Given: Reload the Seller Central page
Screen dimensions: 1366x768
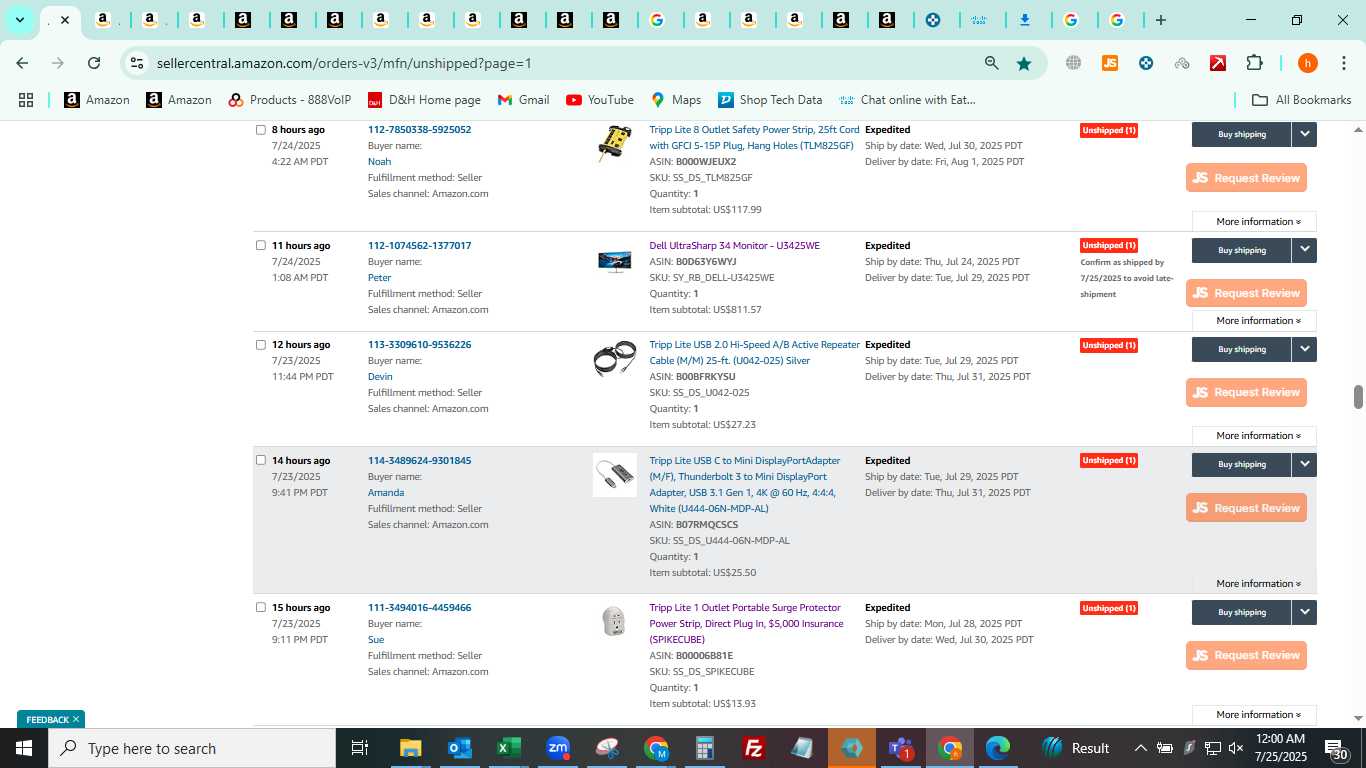Looking at the screenshot, I should point(94,63).
